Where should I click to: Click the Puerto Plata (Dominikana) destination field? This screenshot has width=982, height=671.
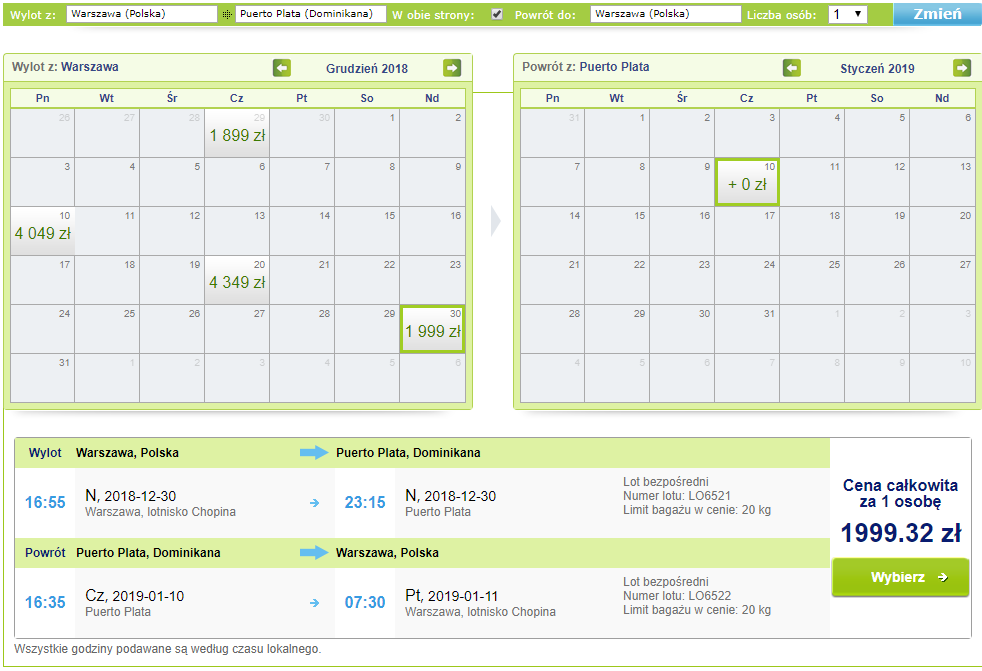pyautogui.click(x=311, y=14)
